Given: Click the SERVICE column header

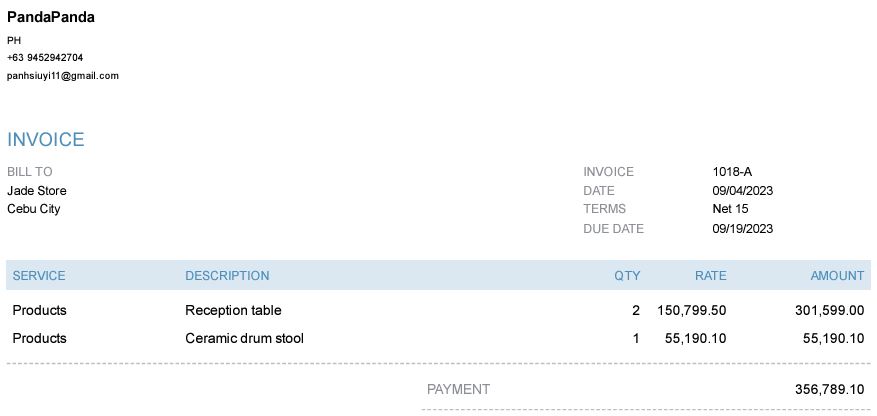Looking at the screenshot, I should [39, 276].
